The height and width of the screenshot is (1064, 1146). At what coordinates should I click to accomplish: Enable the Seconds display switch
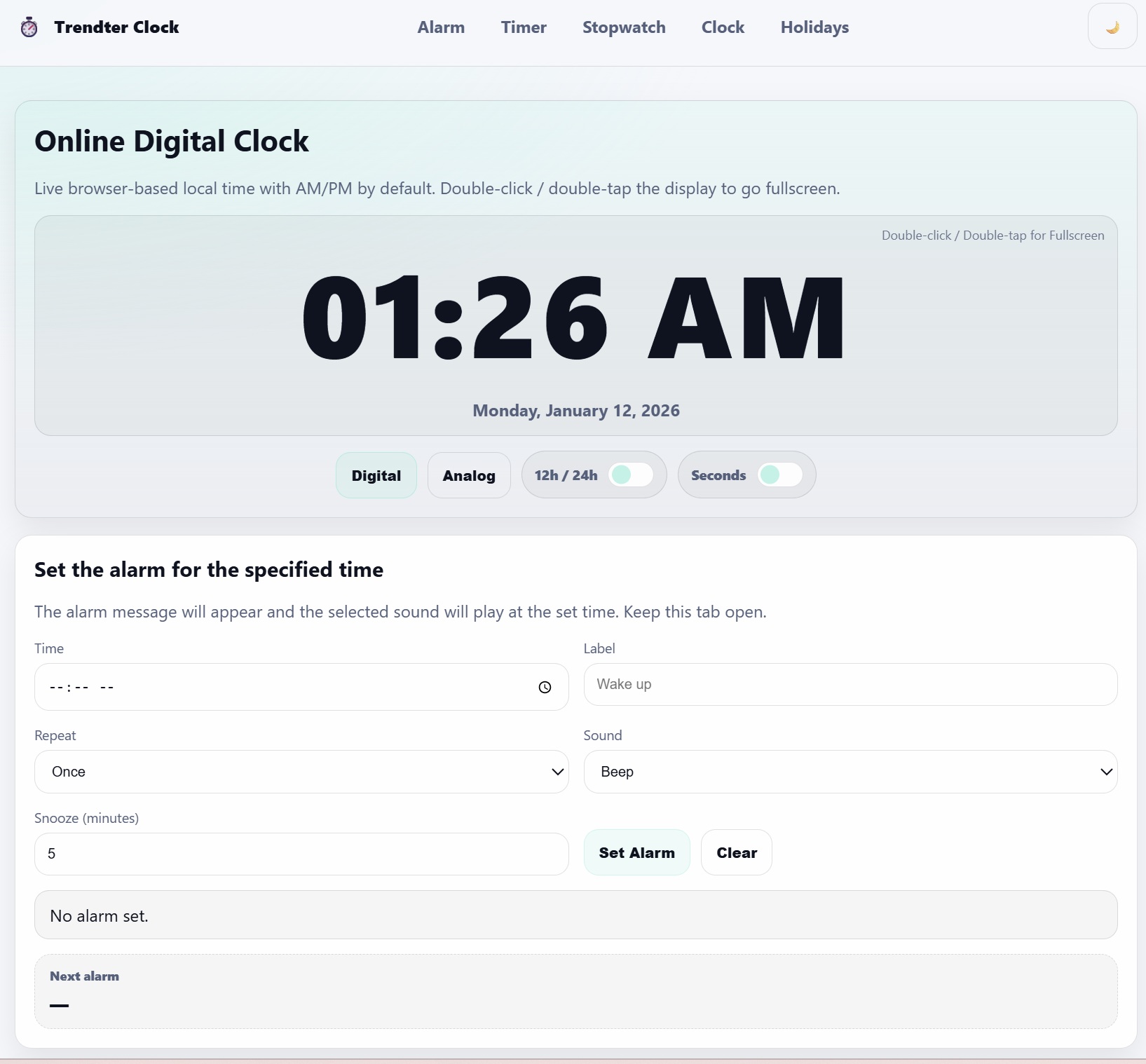click(780, 475)
